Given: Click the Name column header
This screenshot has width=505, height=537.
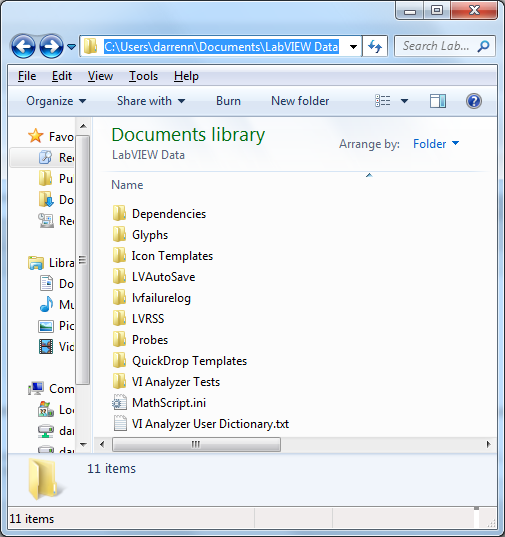Looking at the screenshot, I should click(x=127, y=185).
